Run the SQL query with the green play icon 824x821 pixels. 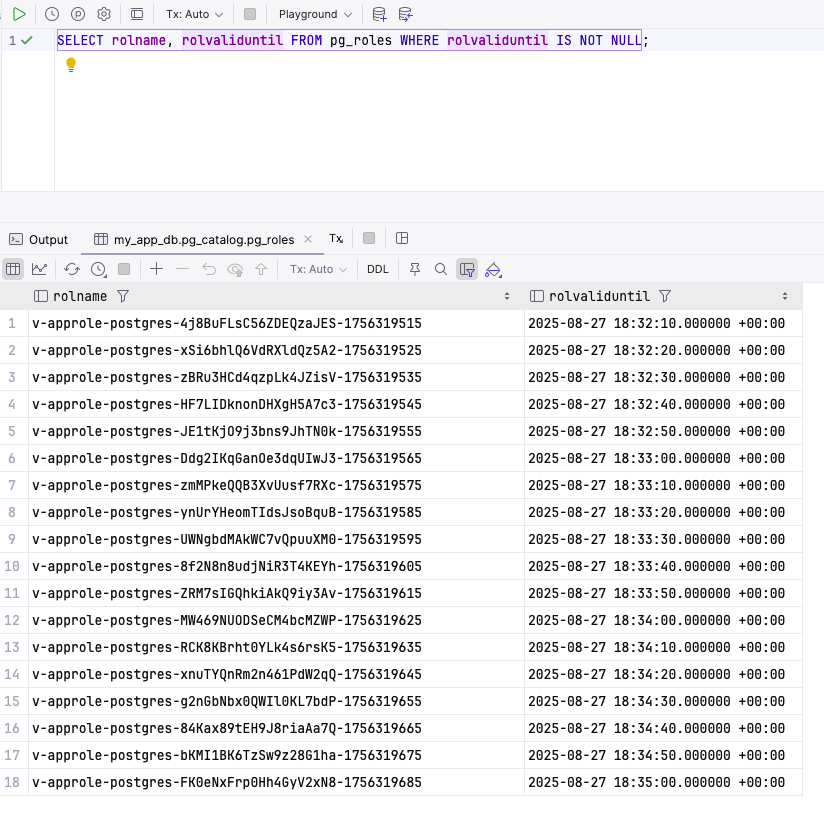[17, 14]
